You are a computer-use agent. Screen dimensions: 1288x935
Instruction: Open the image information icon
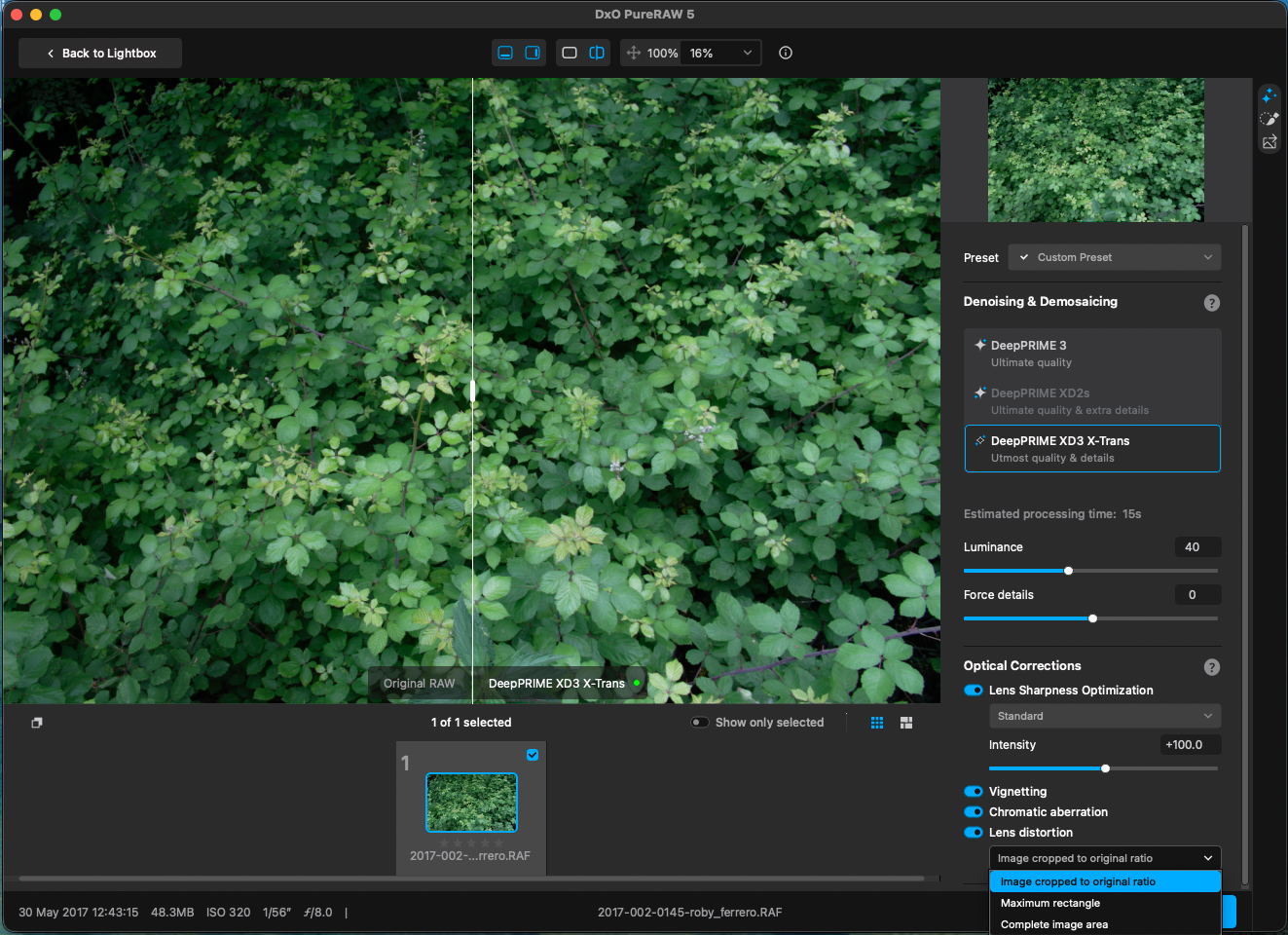786,53
